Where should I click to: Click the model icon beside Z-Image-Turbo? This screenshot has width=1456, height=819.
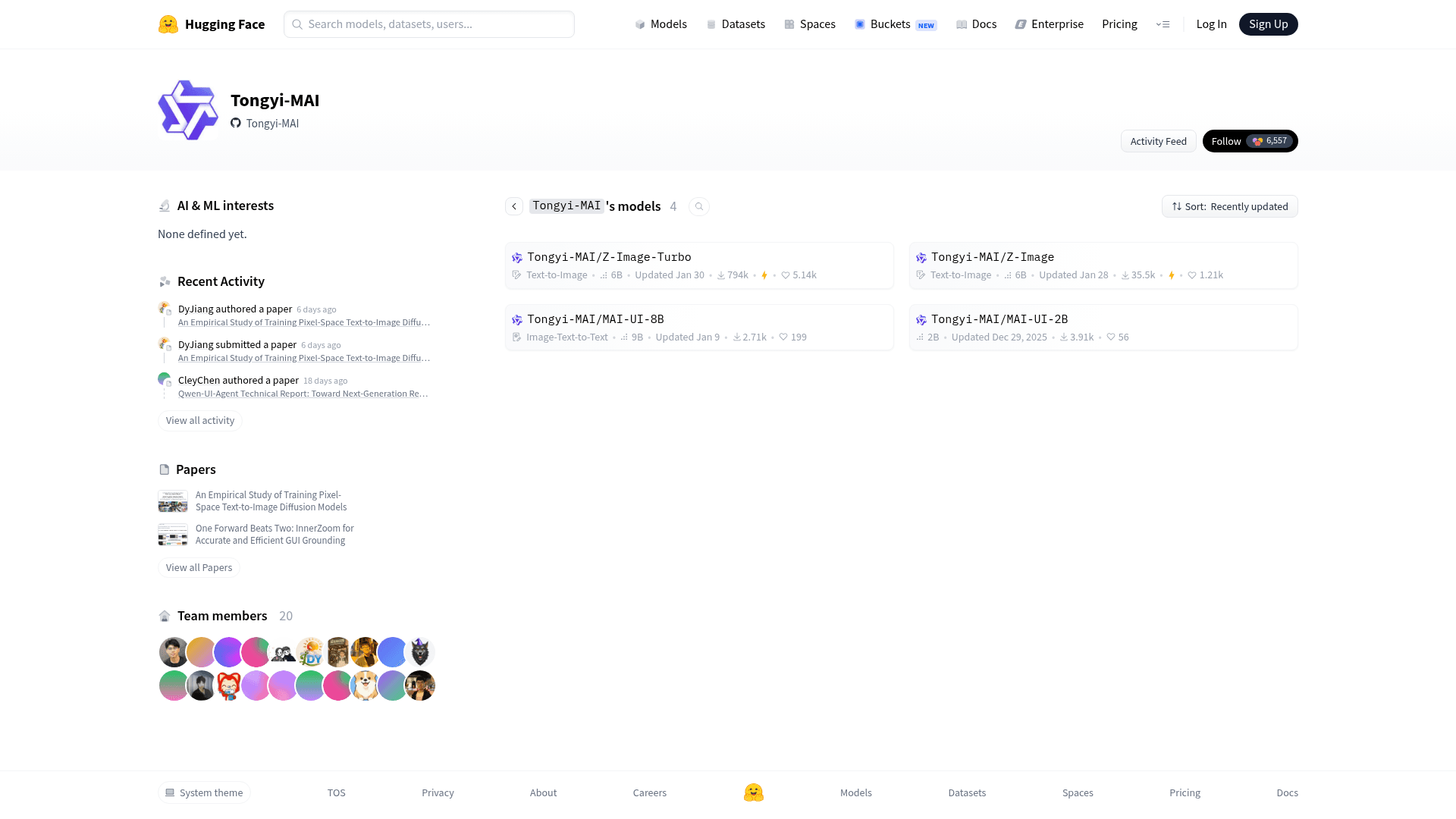(517, 258)
